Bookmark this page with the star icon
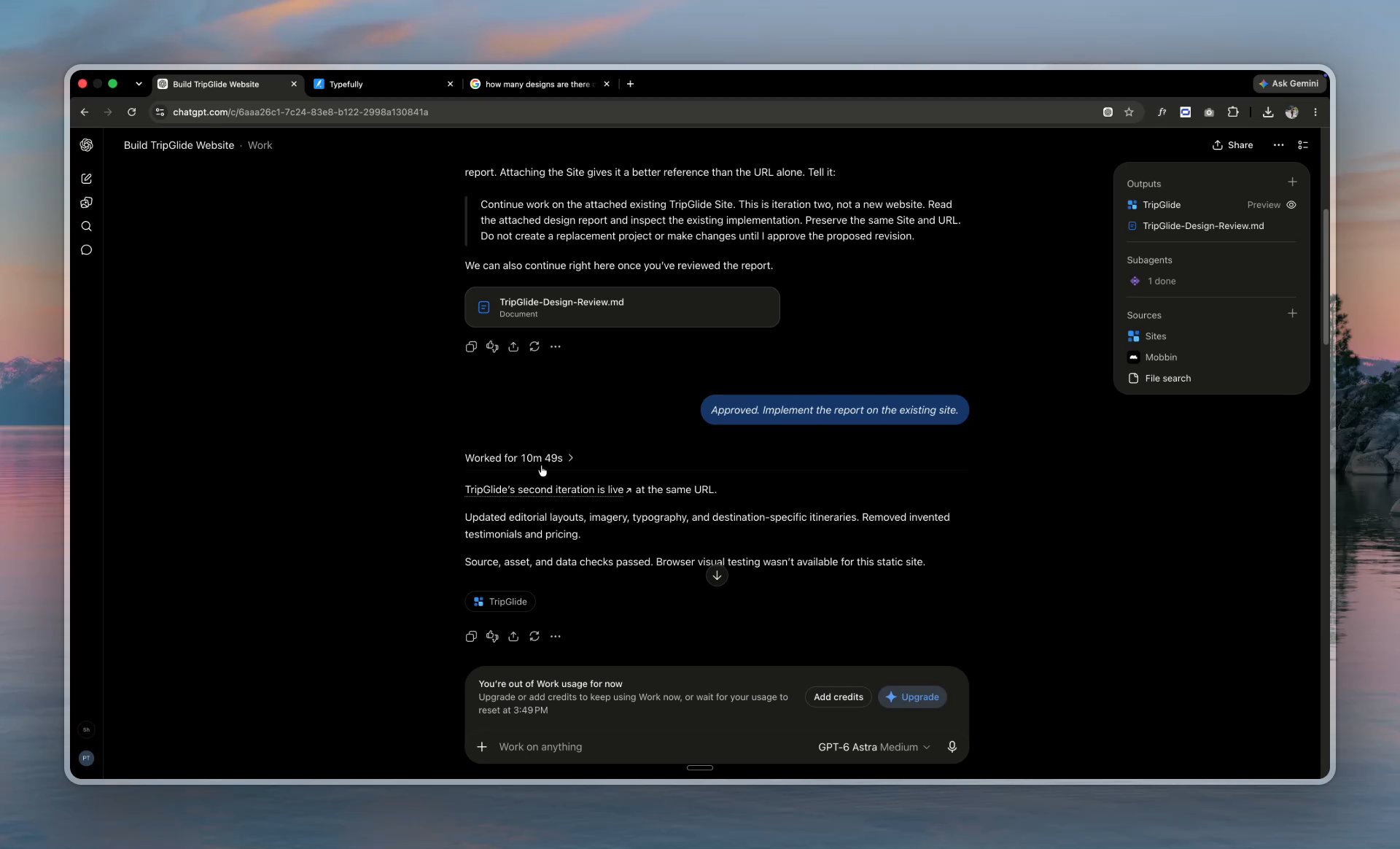Viewport: 1400px width, 849px height. pos(1129,112)
